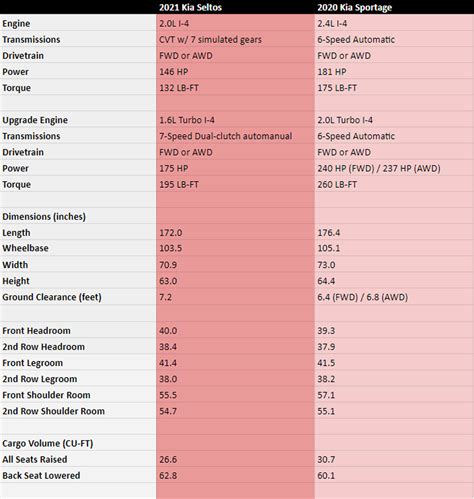Select the Front Headroom row label
The width and height of the screenshot is (474, 499).
click(36, 331)
